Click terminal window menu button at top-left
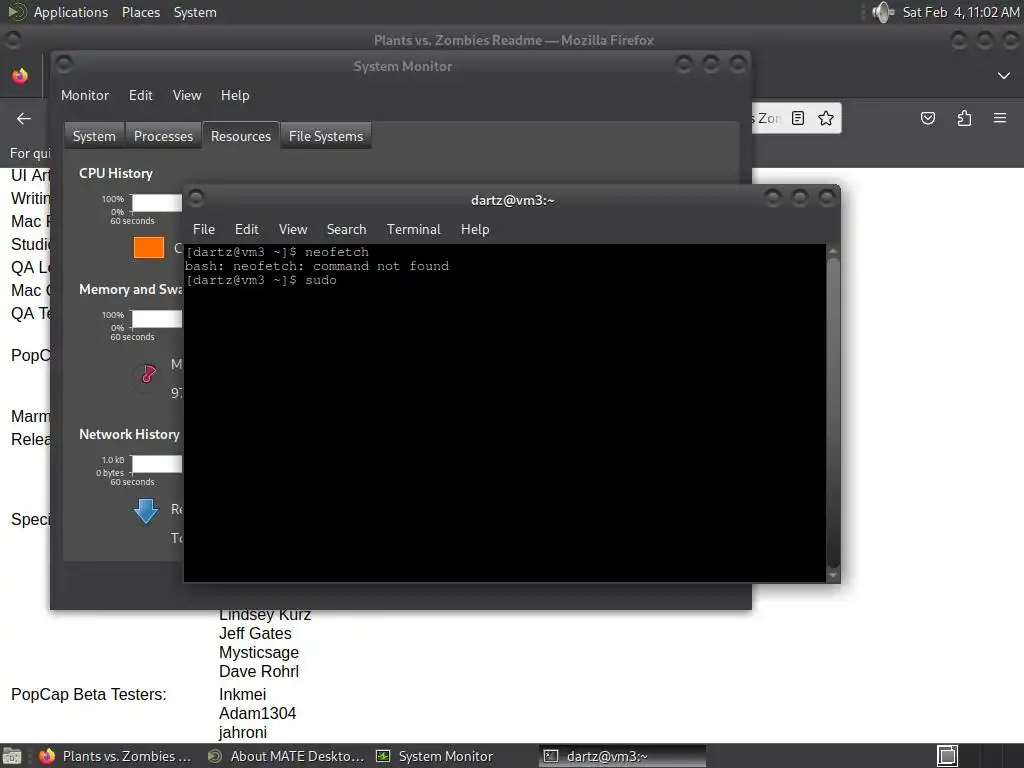This screenshot has height=768, width=1024. [196, 197]
